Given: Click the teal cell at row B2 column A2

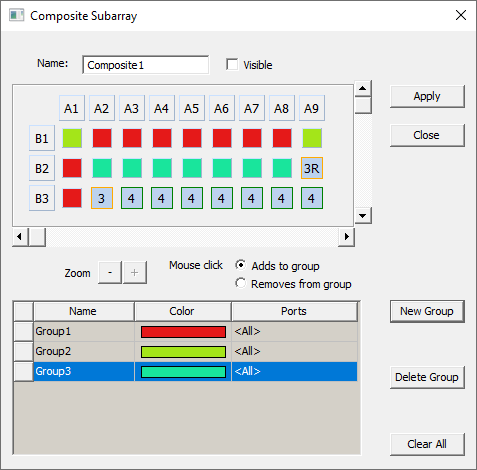Looking at the screenshot, I should click(x=102, y=168).
